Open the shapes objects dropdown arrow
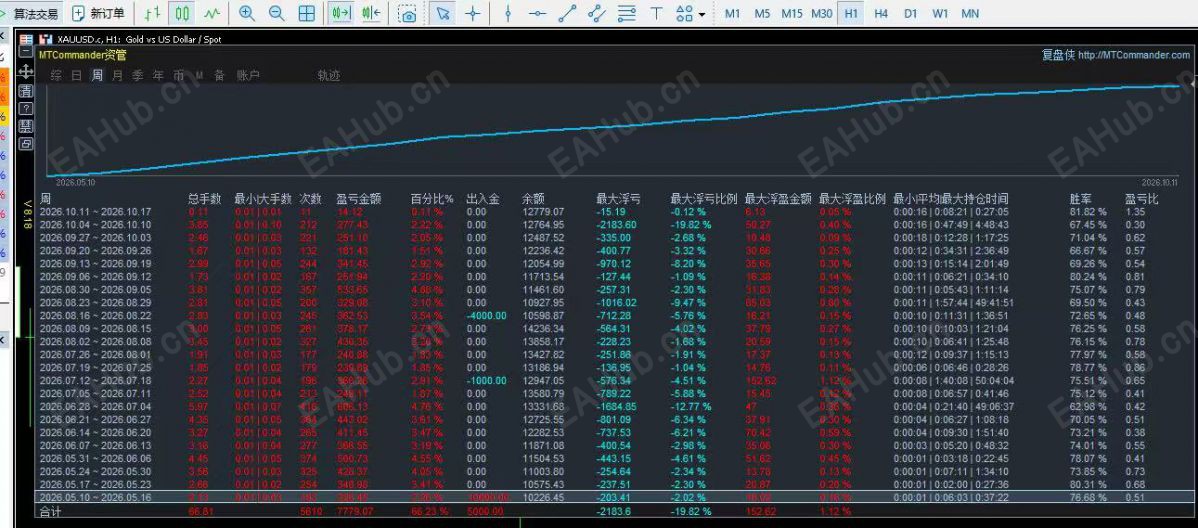Image resolution: width=1198 pixels, height=528 pixels. click(701, 14)
